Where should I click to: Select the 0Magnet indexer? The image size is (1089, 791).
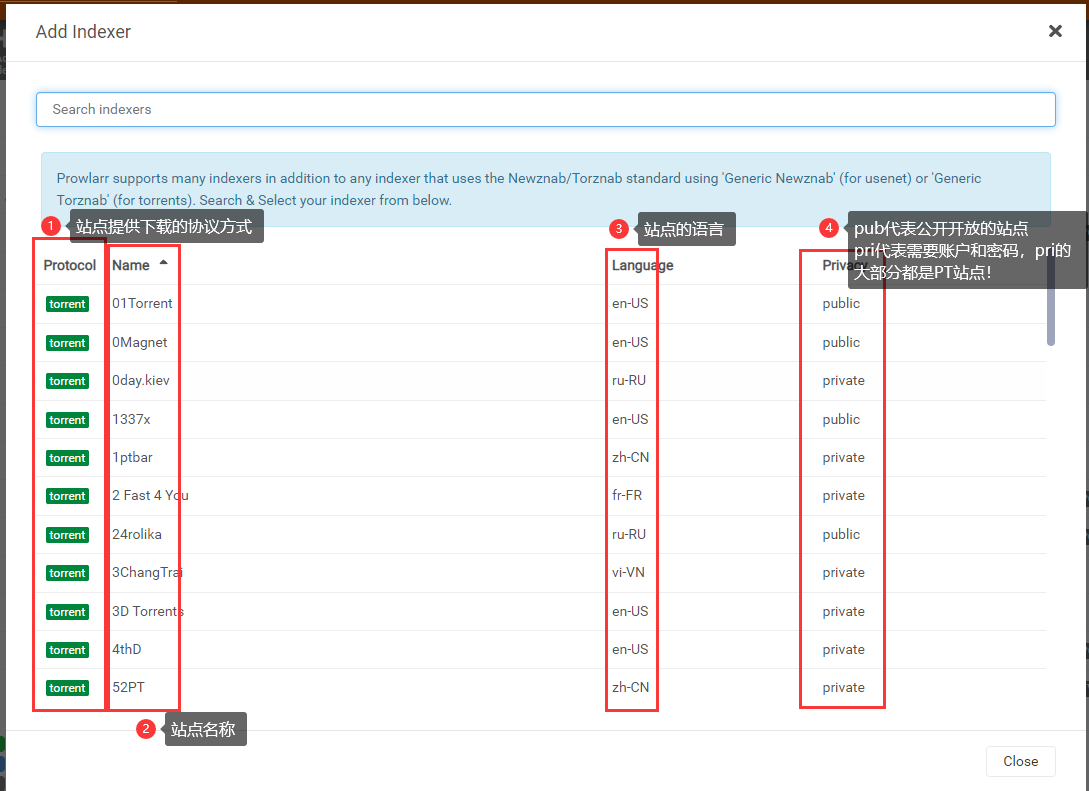point(140,342)
